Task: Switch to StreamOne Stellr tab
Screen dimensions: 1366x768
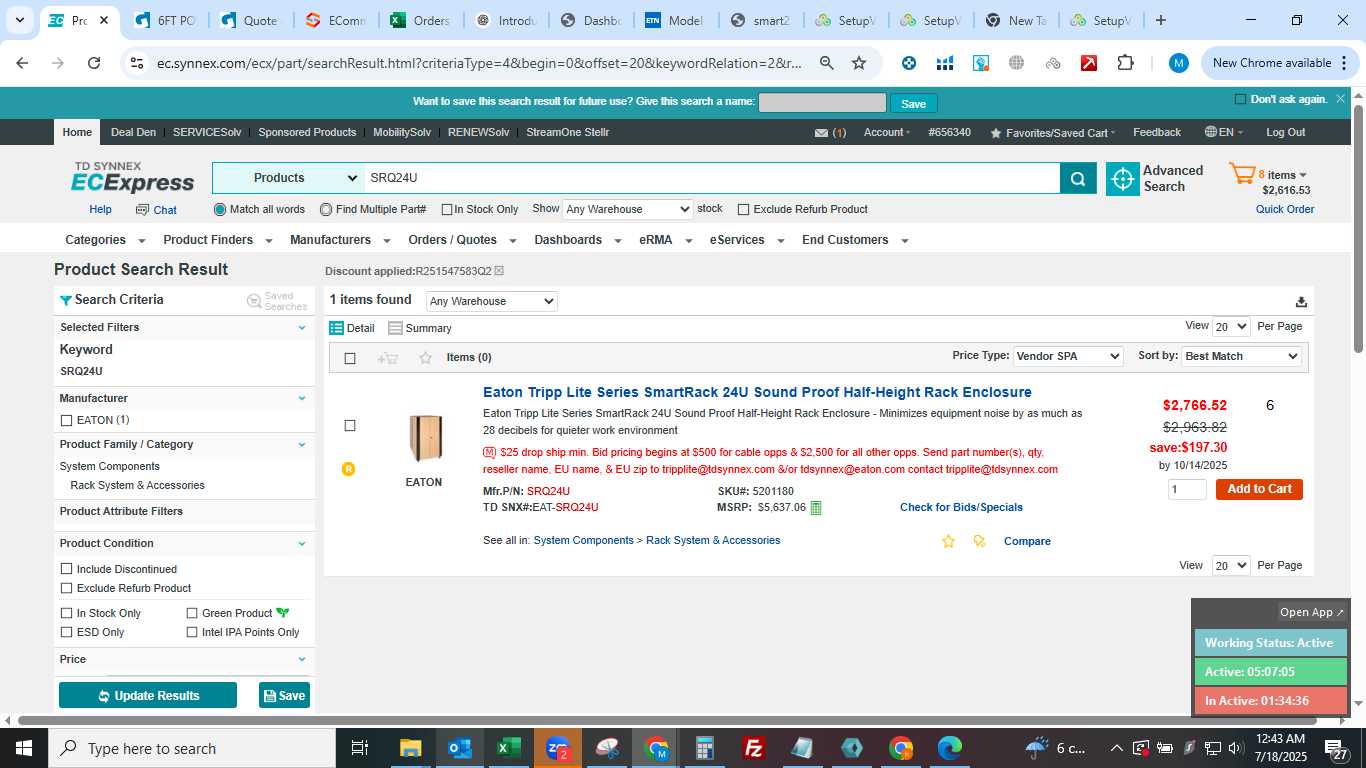Action: (568, 133)
